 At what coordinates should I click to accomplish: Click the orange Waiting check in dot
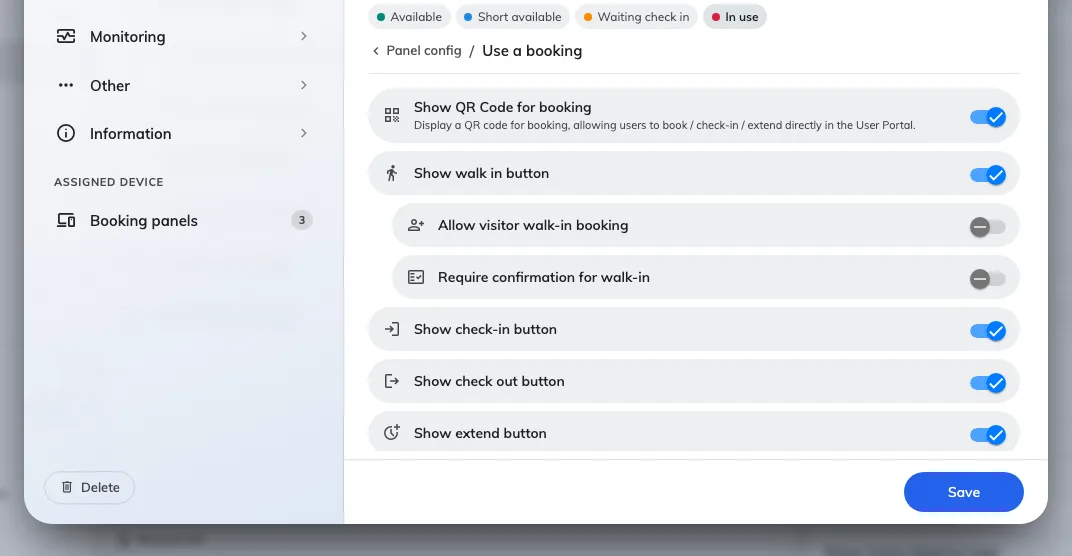588,17
